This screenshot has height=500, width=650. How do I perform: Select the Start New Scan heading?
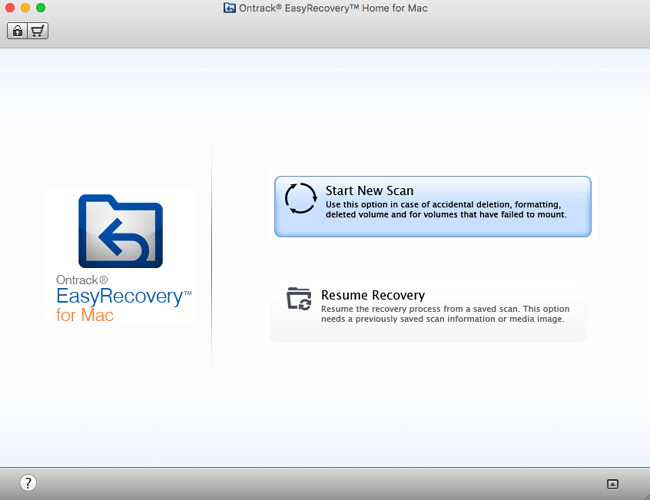[369, 190]
